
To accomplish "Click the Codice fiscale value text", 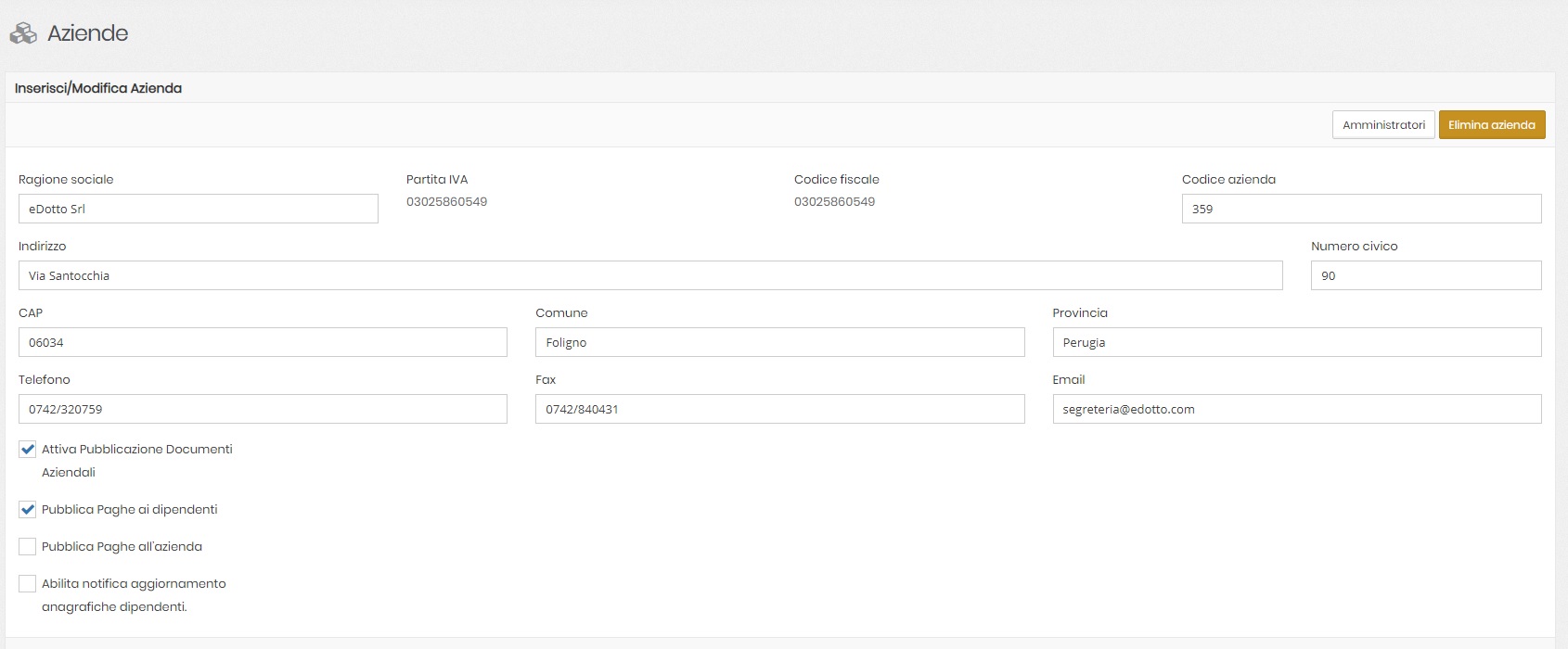I will pos(834,202).
